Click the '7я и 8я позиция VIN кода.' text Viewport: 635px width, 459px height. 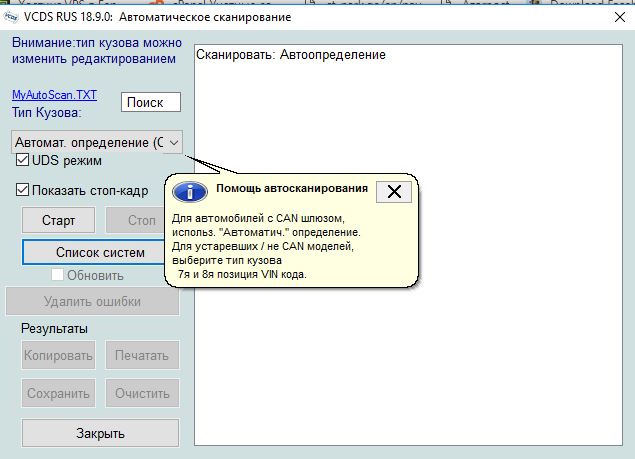[242, 274]
